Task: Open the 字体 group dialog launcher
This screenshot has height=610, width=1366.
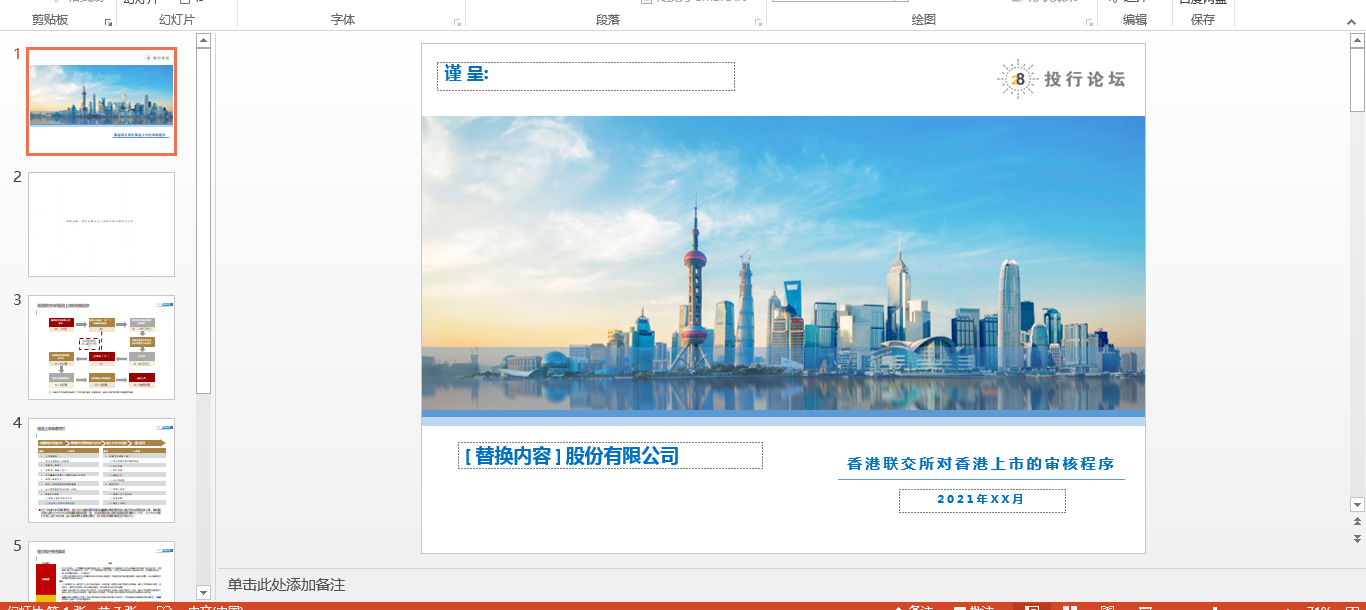Action: click(x=457, y=21)
